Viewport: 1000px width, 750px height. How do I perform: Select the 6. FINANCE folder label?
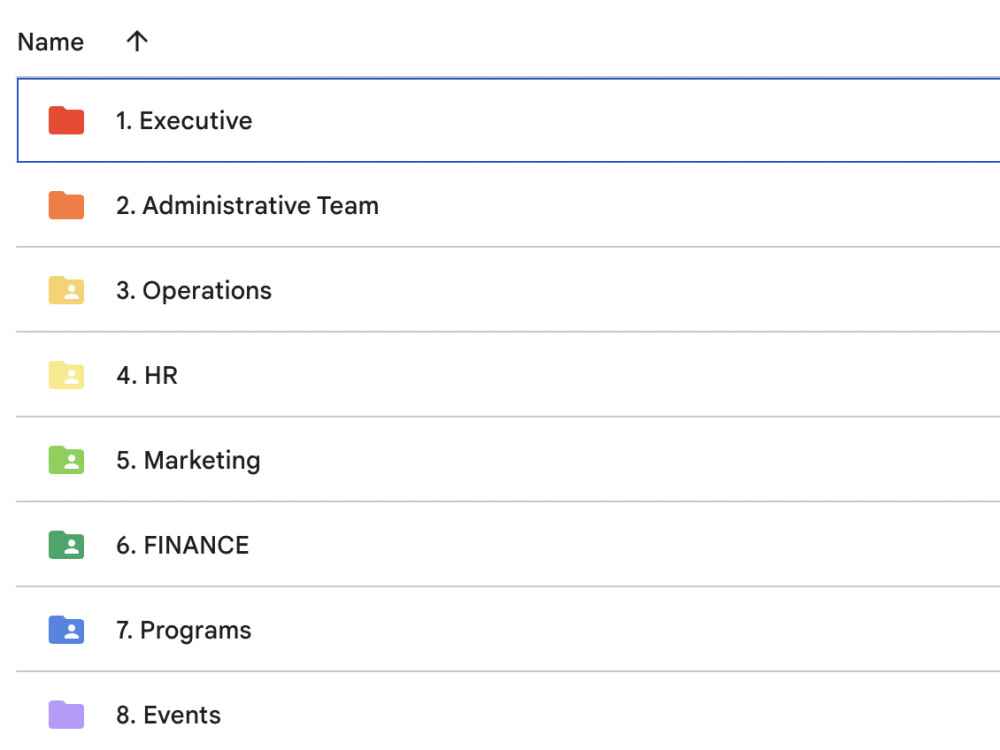(182, 545)
